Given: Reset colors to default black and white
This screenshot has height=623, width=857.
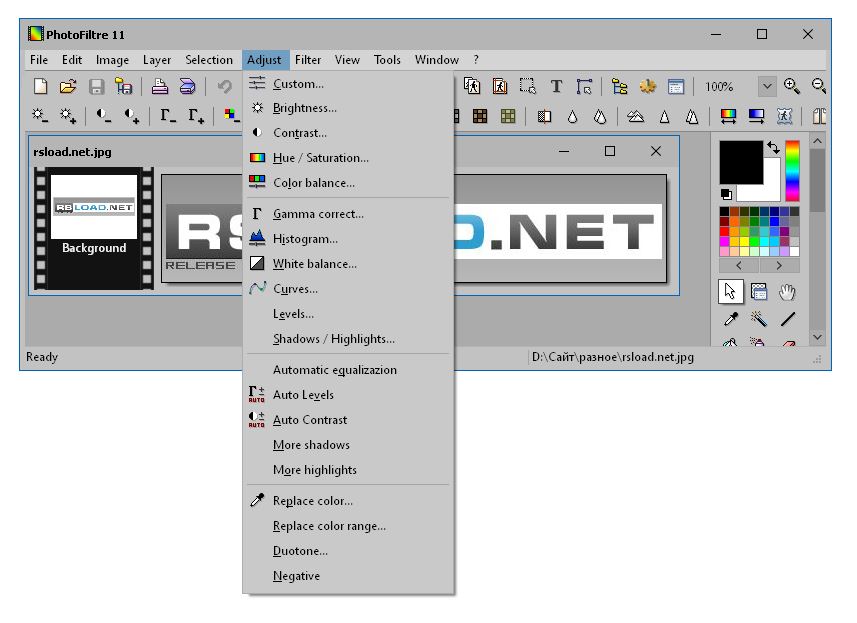Looking at the screenshot, I should tap(727, 194).
